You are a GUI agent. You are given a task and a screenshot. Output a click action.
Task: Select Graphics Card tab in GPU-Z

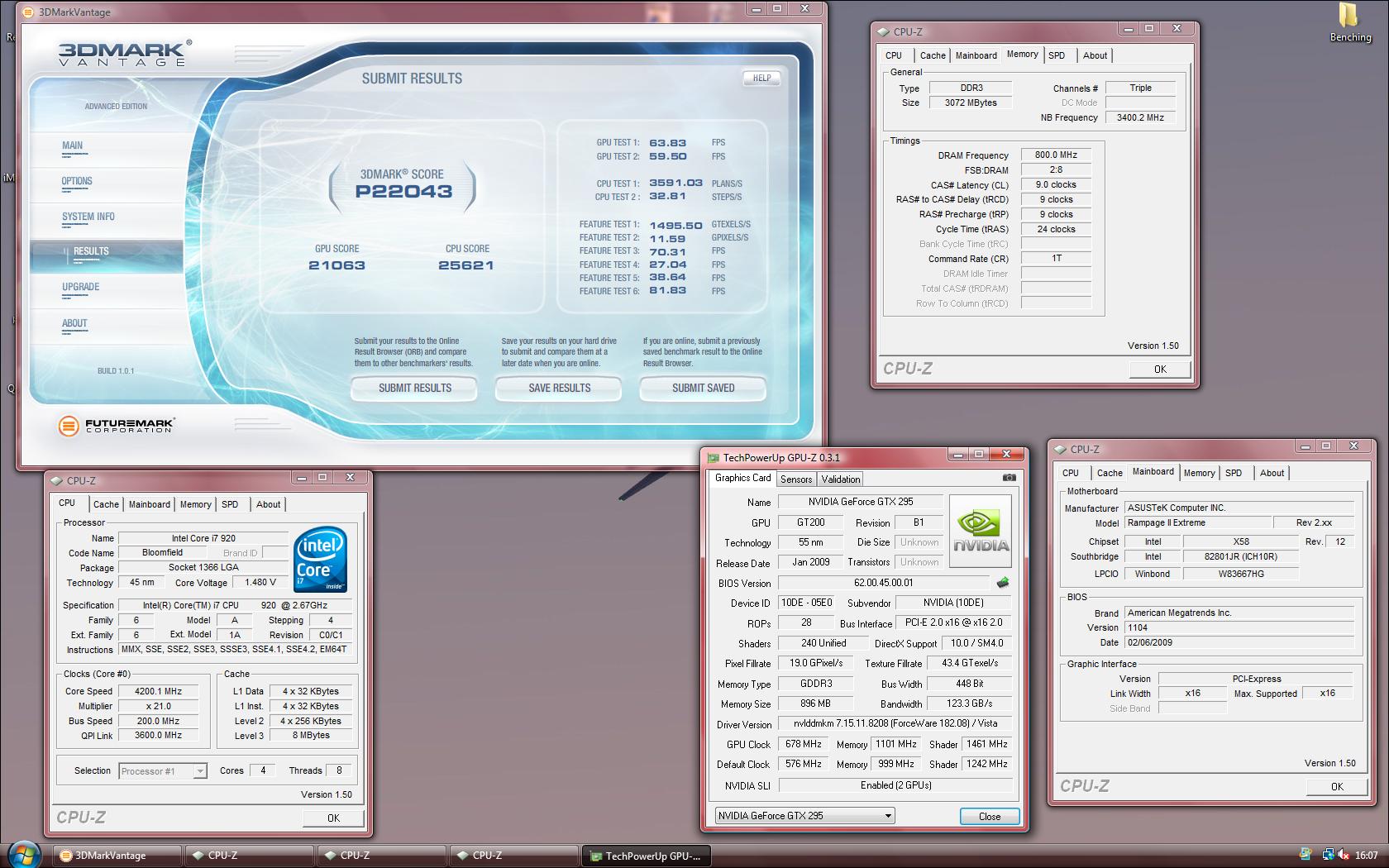click(742, 478)
